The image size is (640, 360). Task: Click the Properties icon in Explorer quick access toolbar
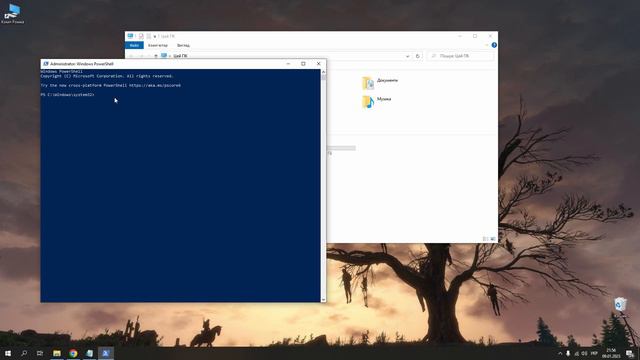(x=141, y=36)
